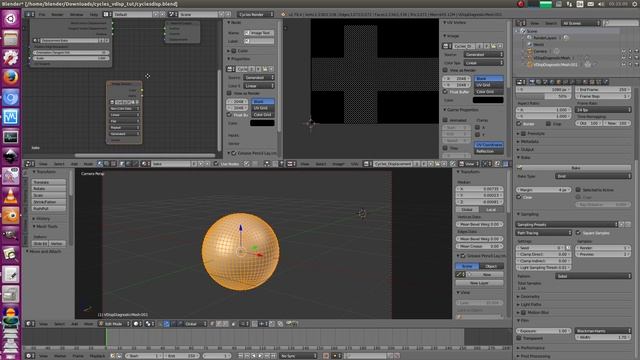Open the File menu in top bar
The image size is (640, 360).
pos(42,14)
